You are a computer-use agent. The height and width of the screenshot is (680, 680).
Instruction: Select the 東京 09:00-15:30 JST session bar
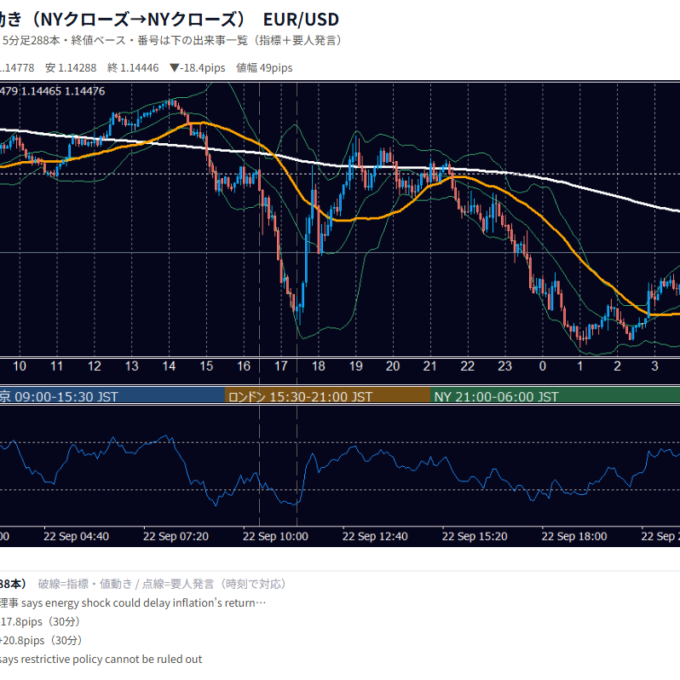pos(112,396)
